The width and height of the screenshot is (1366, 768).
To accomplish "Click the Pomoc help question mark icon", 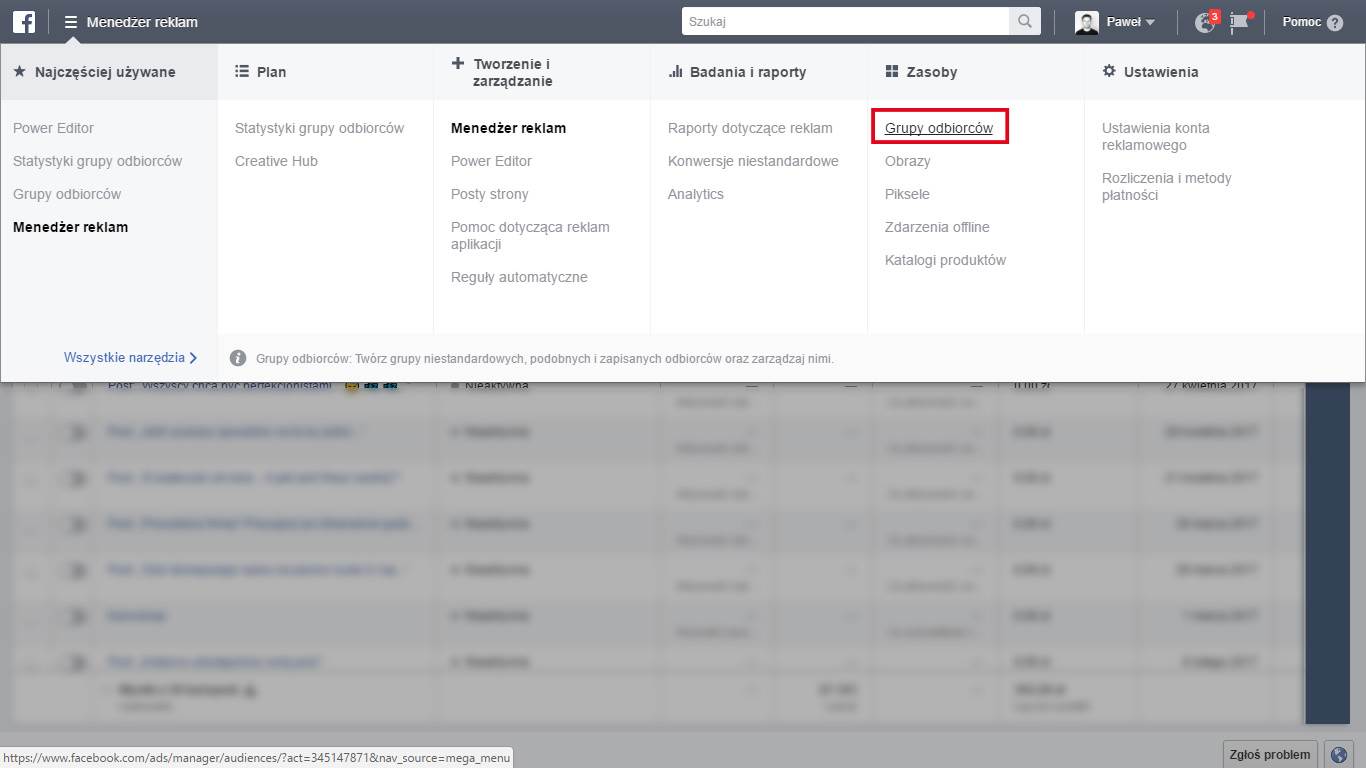I will (1335, 22).
